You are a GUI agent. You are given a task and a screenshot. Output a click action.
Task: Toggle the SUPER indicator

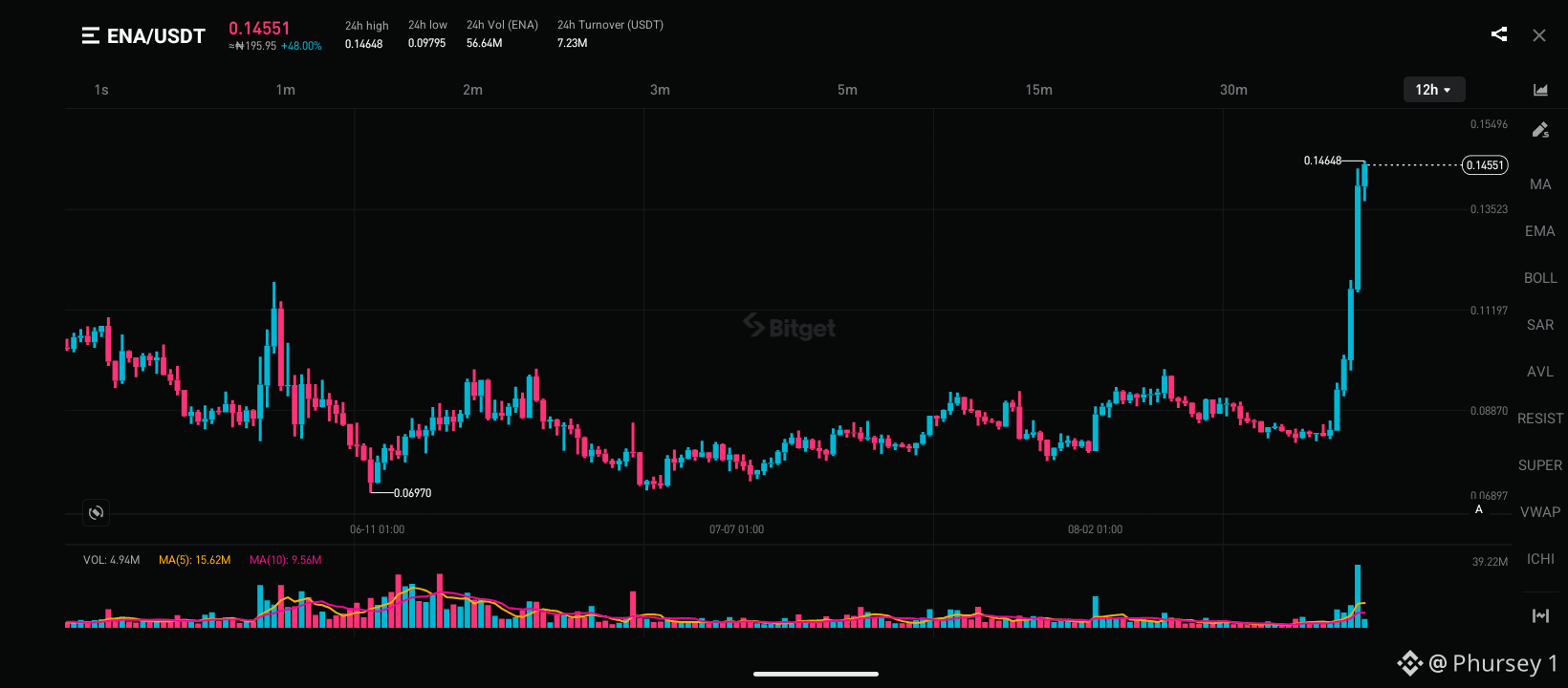coord(1540,465)
